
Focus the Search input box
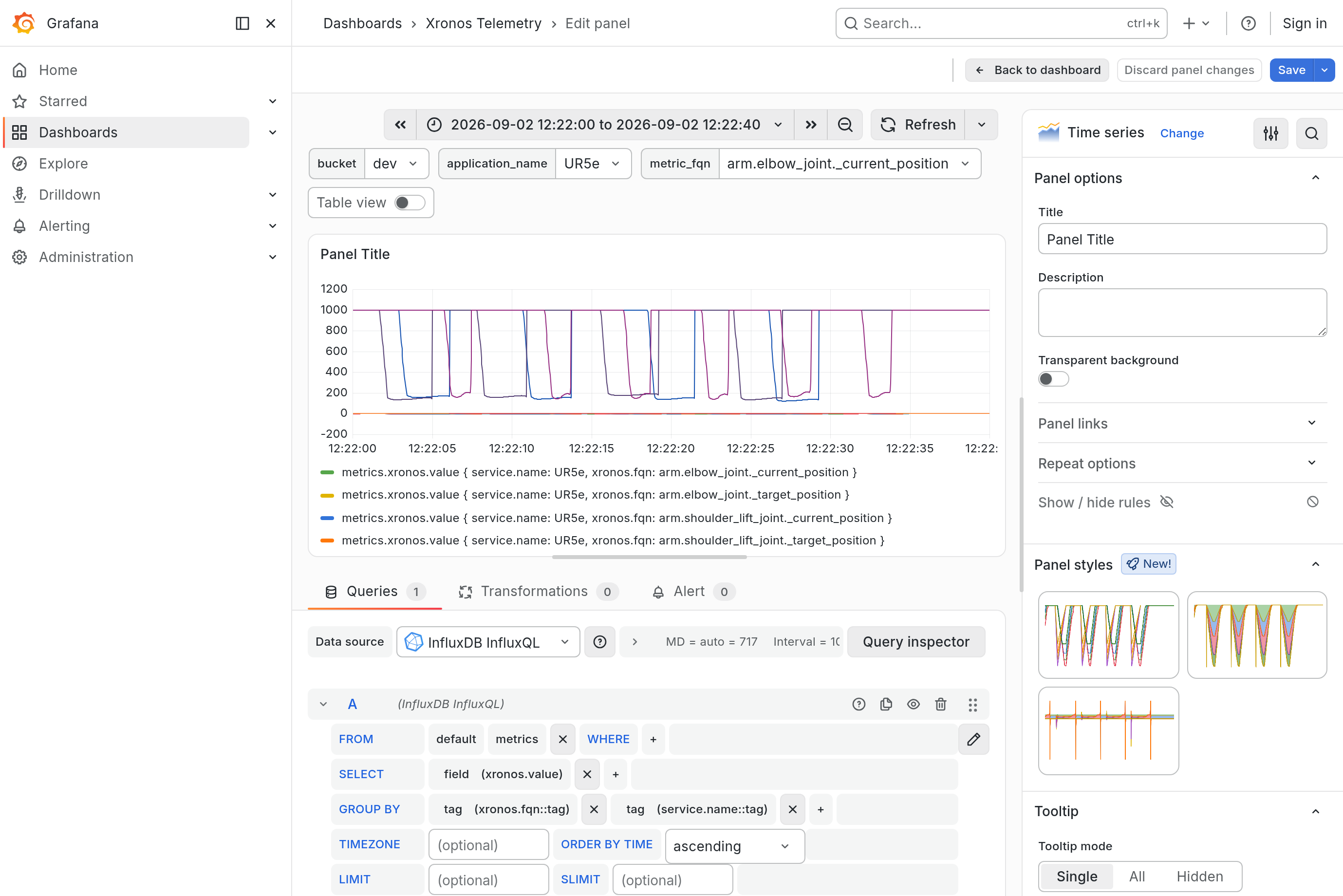[x=1001, y=23]
